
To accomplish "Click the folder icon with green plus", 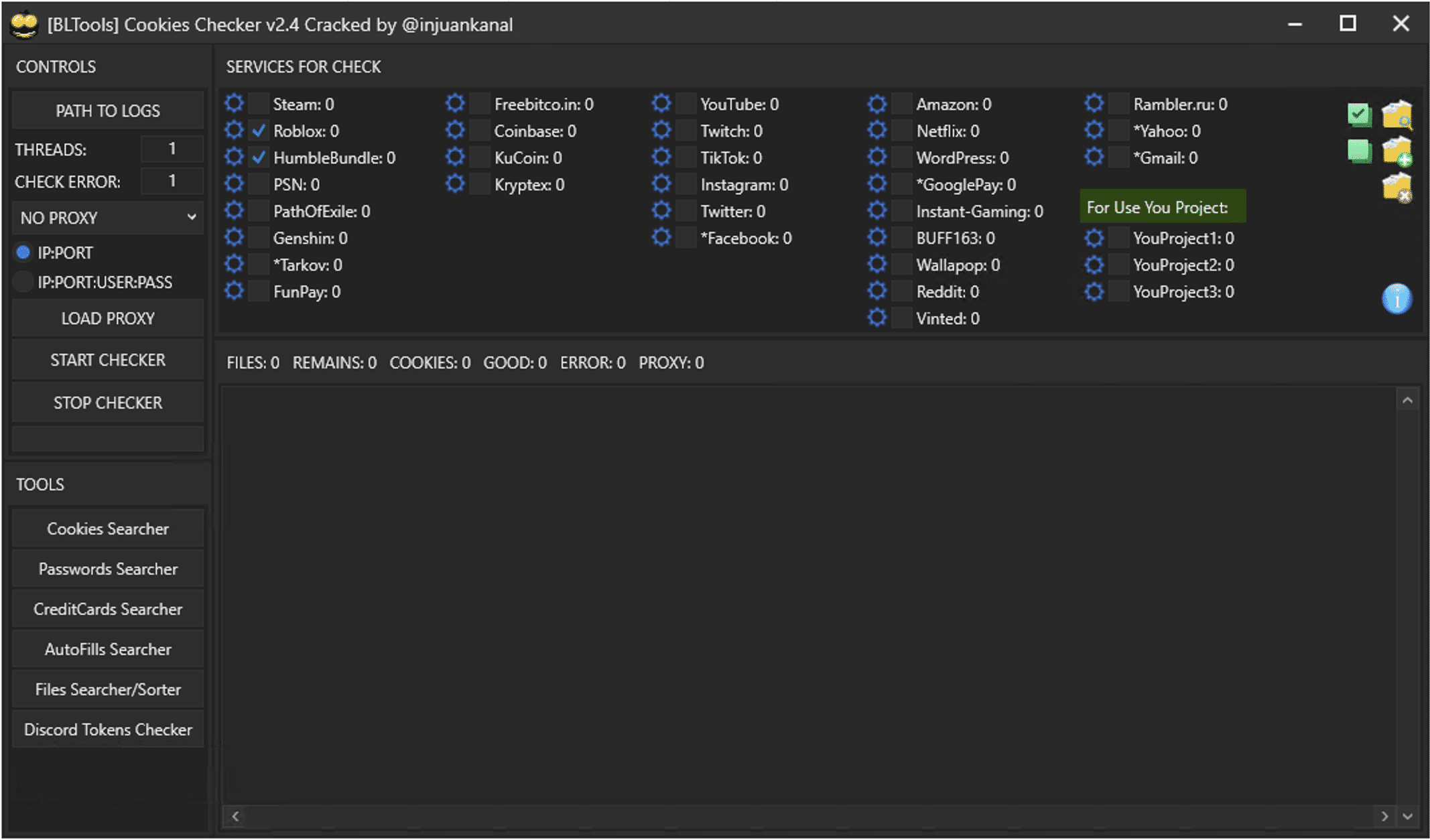I will 1396,151.
